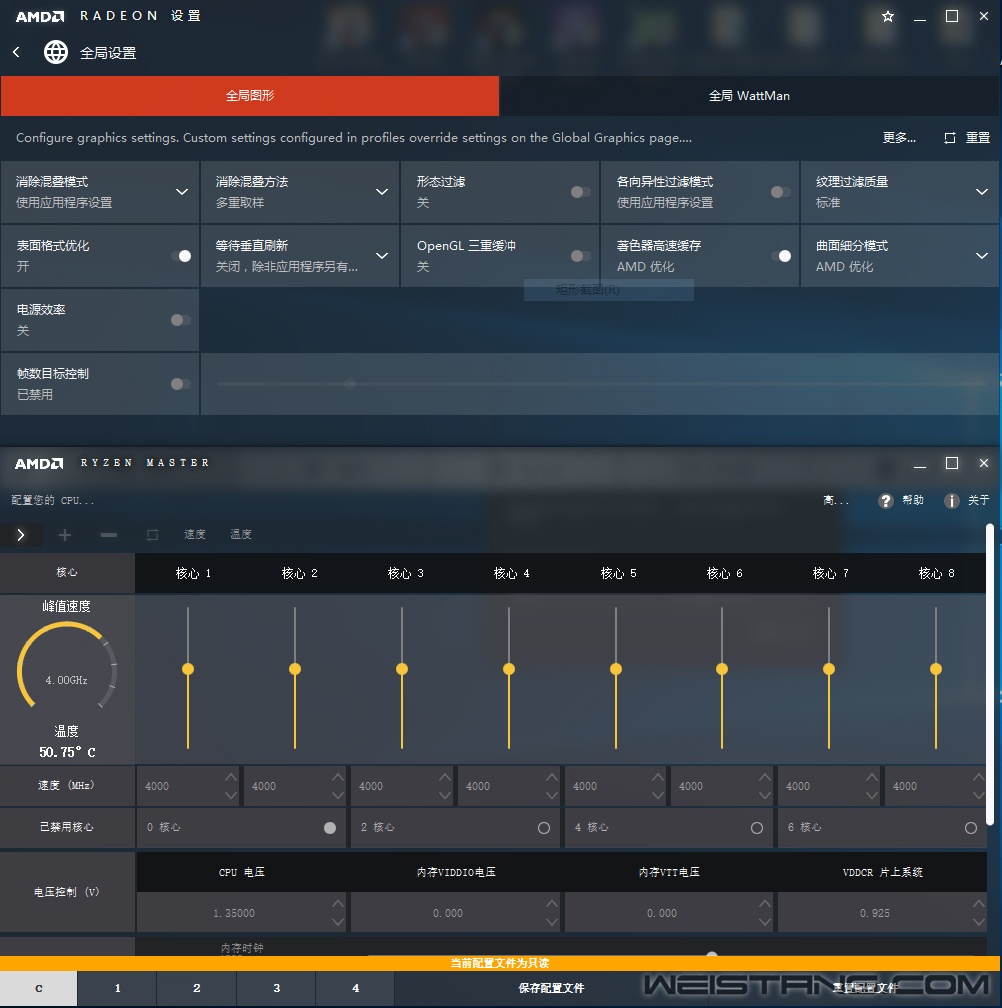Click CPU 电压 value field 1.35000
Screen dimensions: 1002x1008
[241, 913]
